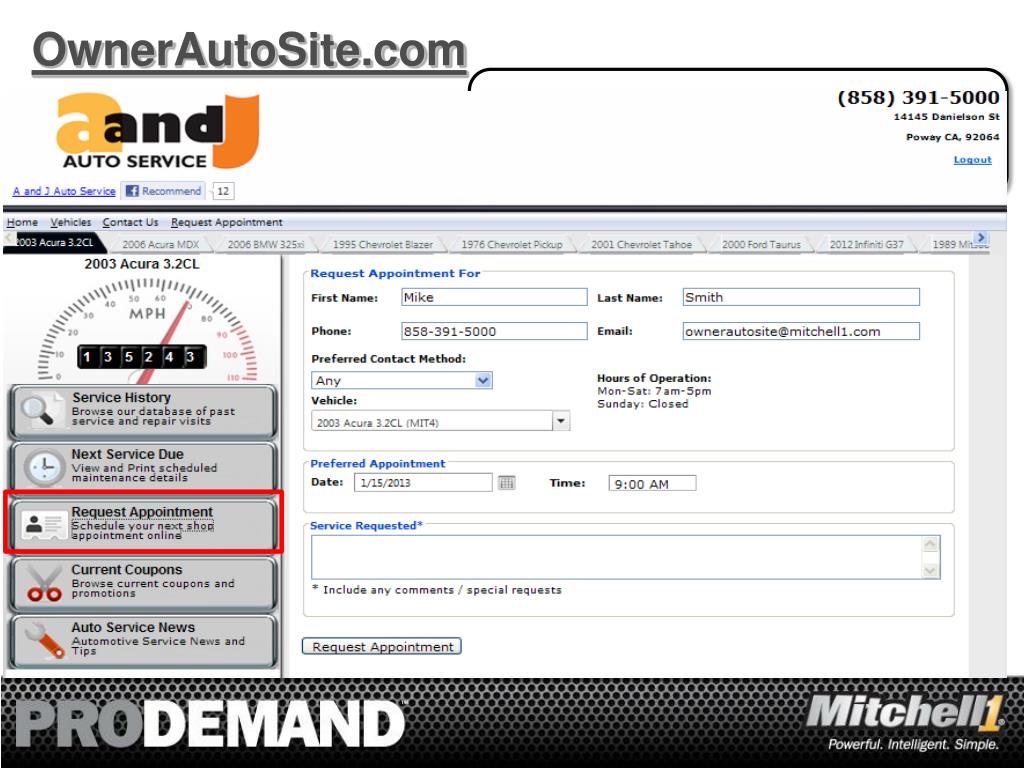Click the odometer reading 135243
The image size is (1024, 768).
pyautogui.click(x=142, y=357)
